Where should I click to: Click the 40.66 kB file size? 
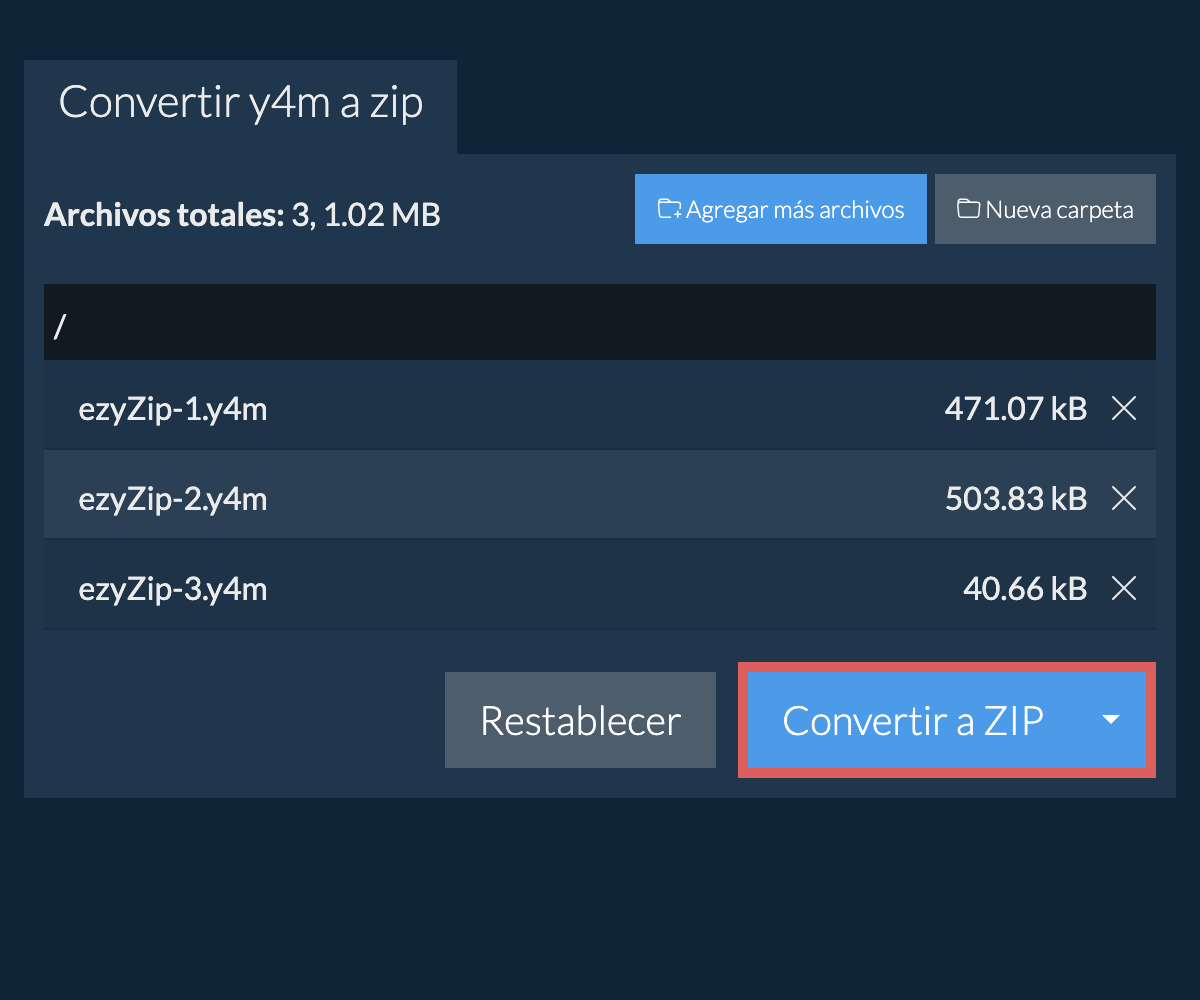pyautogui.click(x=1024, y=589)
